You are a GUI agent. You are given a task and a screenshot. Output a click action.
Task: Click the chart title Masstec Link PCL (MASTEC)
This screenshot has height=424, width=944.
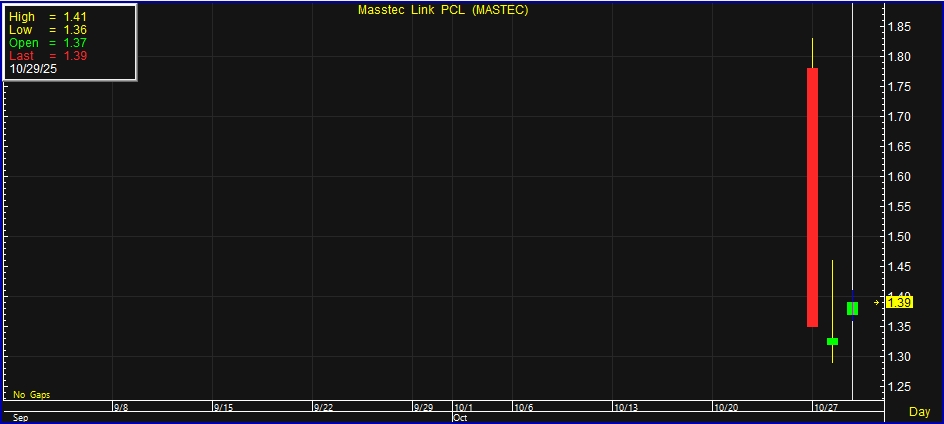(x=443, y=10)
